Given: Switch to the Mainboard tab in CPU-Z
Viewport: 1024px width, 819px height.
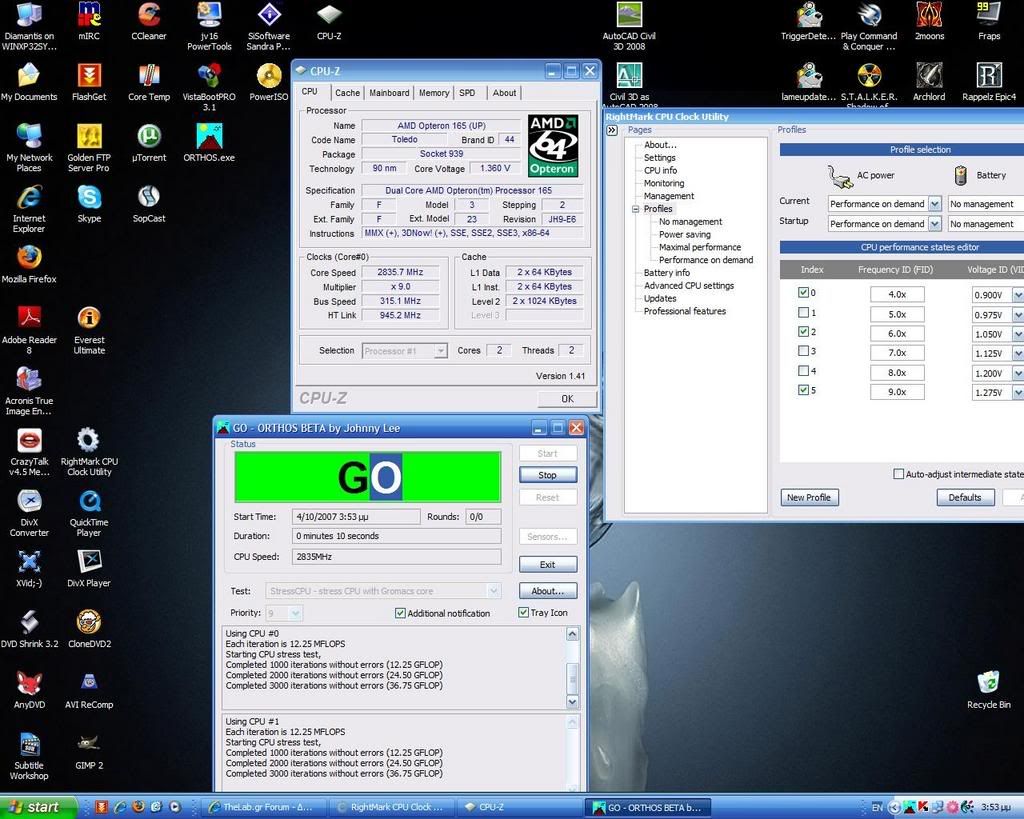Looking at the screenshot, I should [x=389, y=93].
